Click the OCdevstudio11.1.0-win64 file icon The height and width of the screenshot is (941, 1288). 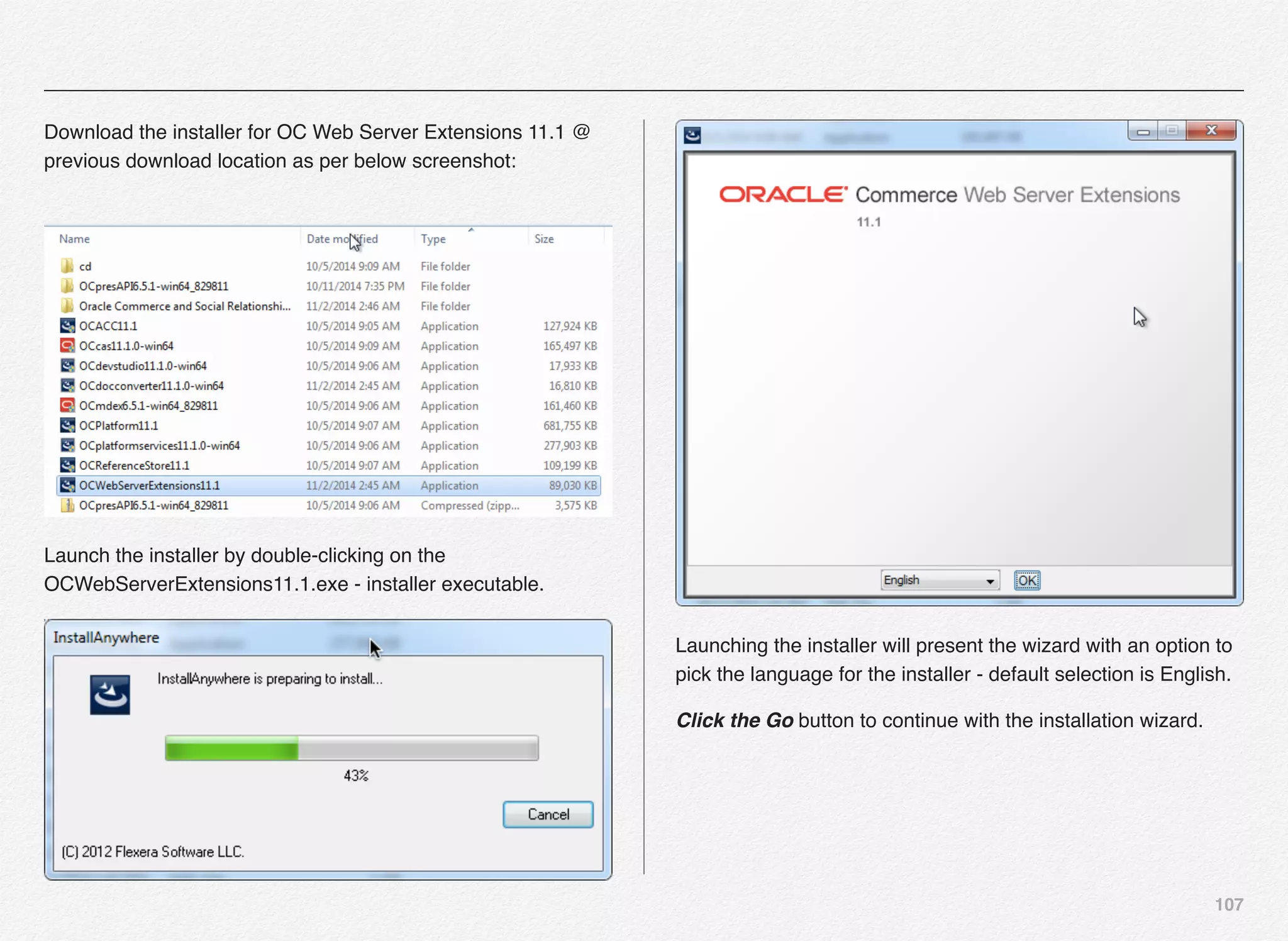67,365
